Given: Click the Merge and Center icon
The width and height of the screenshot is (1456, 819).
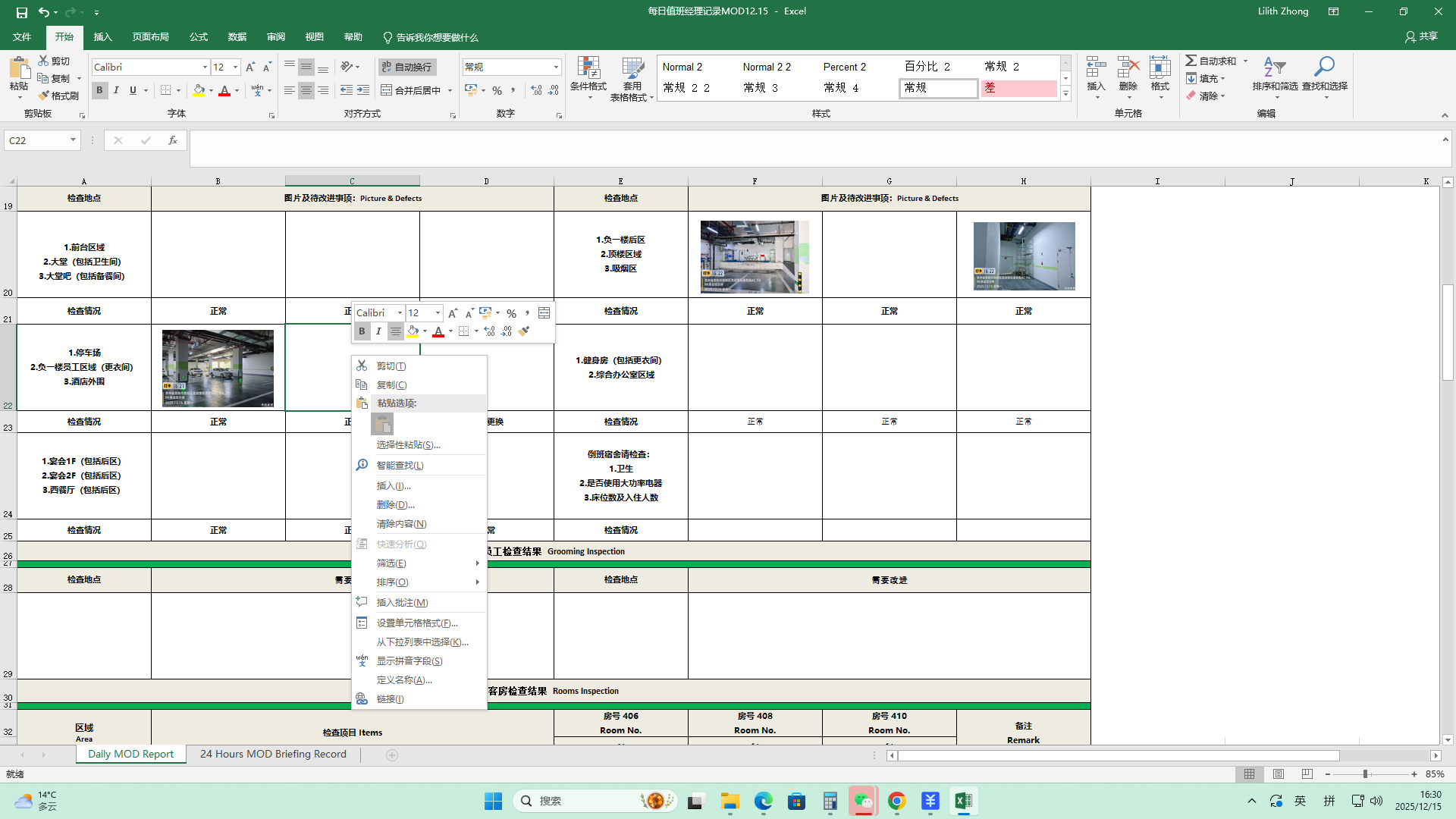Looking at the screenshot, I should click(x=387, y=90).
